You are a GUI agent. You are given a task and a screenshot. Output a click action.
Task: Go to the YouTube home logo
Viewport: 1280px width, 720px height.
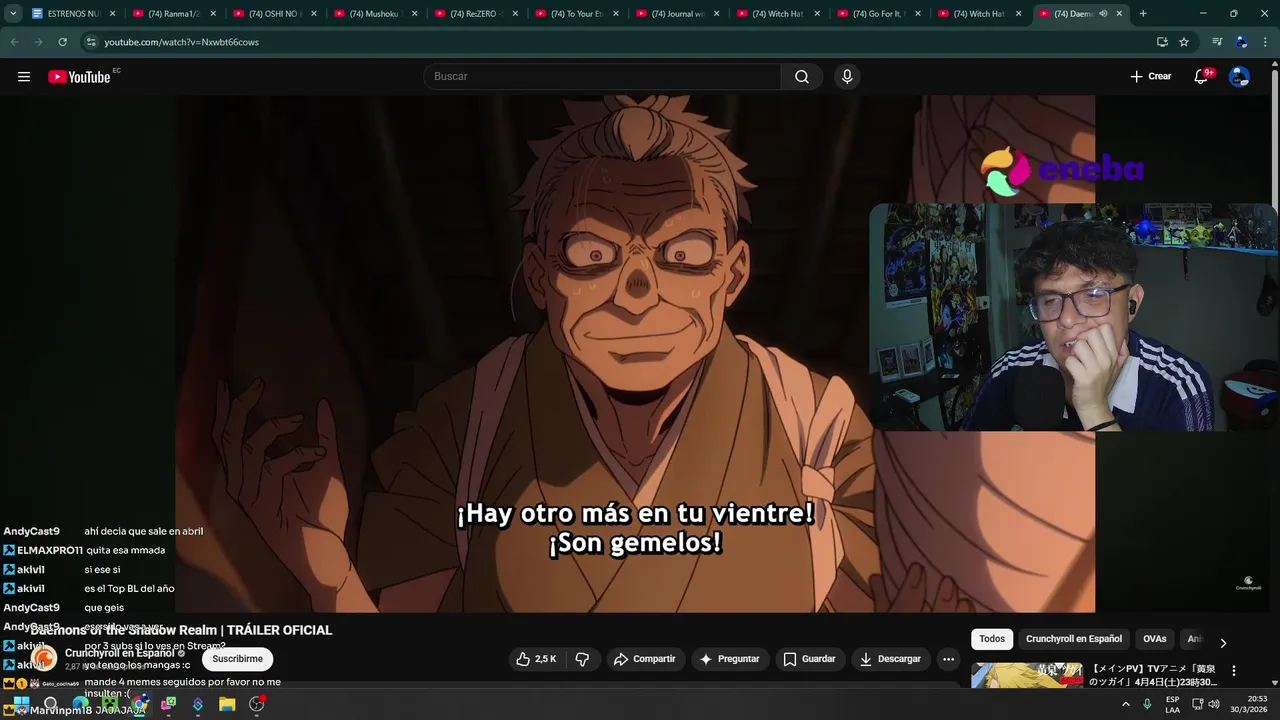(x=80, y=77)
